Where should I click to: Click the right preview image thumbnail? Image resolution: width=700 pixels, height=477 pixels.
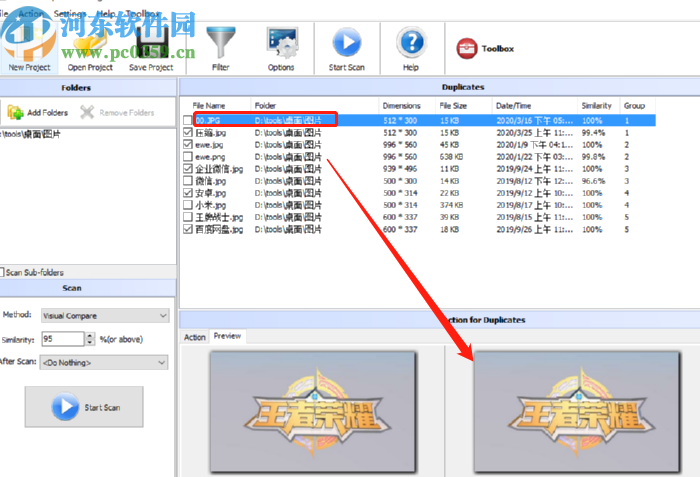pyautogui.click(x=577, y=411)
